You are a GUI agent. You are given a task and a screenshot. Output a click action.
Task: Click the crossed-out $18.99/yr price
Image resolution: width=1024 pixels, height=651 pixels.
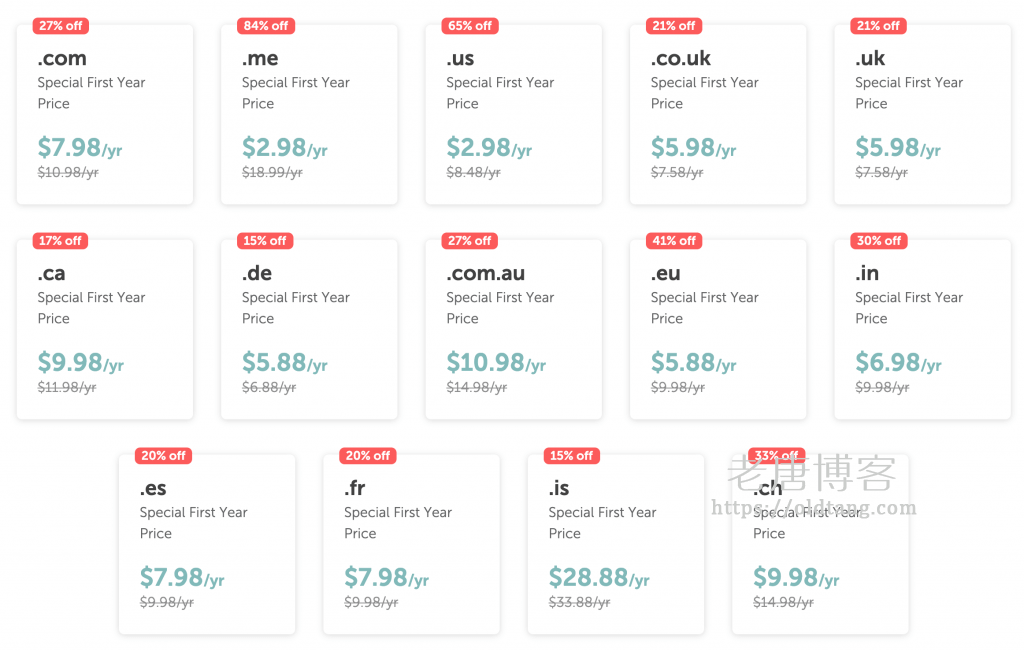pos(272,173)
